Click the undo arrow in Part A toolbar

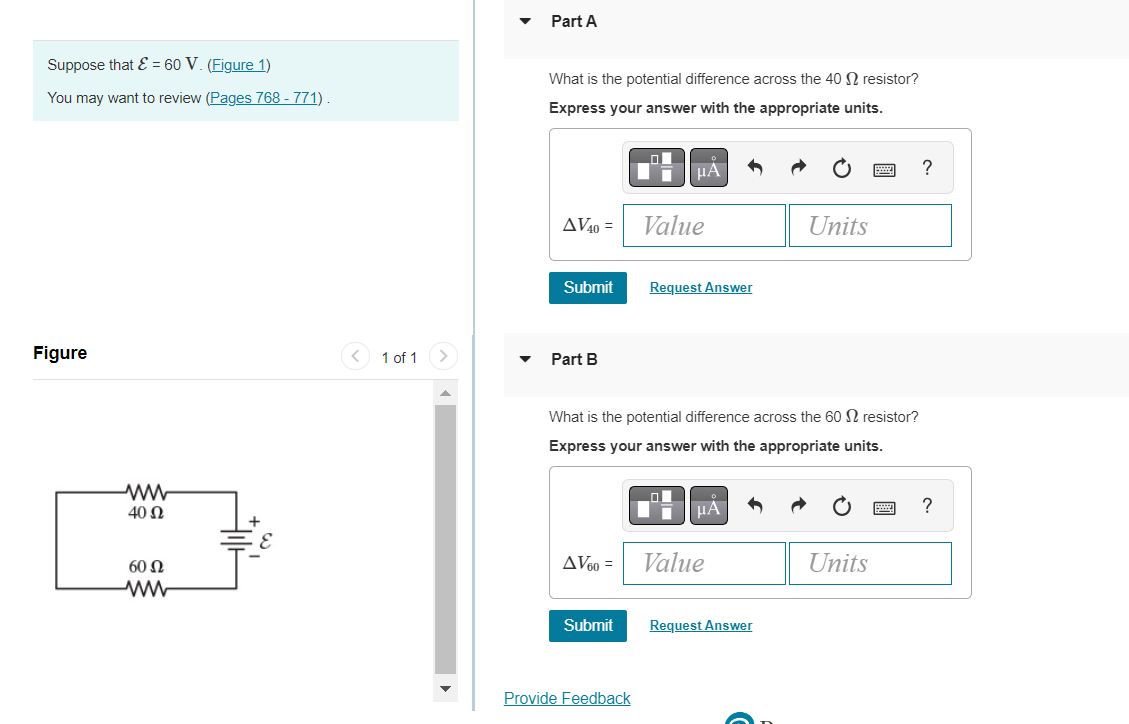(x=754, y=168)
